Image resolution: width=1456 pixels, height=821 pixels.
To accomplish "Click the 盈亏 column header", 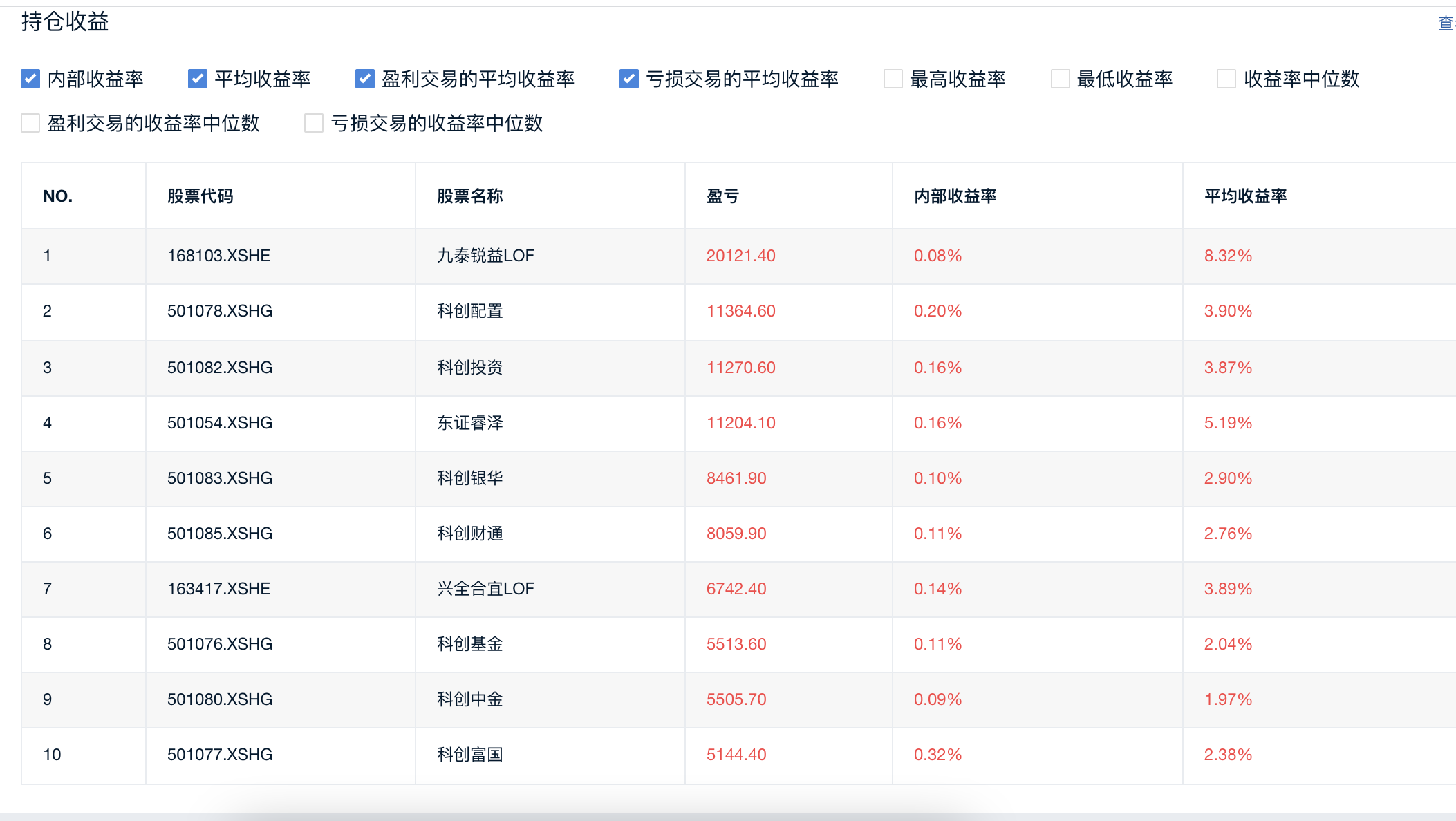I will tap(722, 196).
